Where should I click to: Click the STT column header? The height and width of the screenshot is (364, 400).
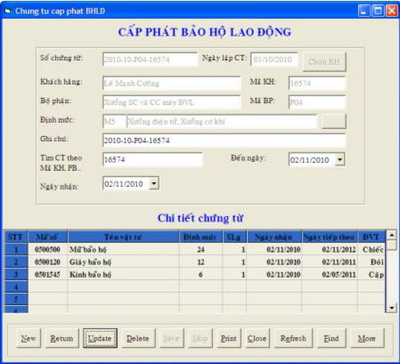16,237
